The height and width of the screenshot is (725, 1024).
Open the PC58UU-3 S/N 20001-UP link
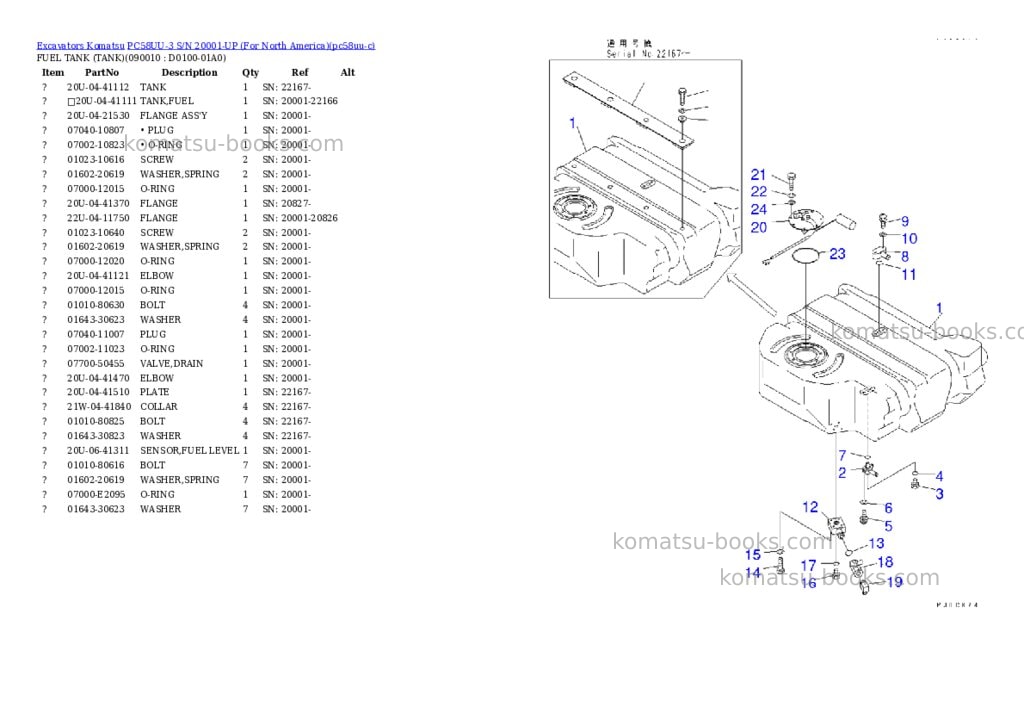pyautogui.click(x=251, y=46)
